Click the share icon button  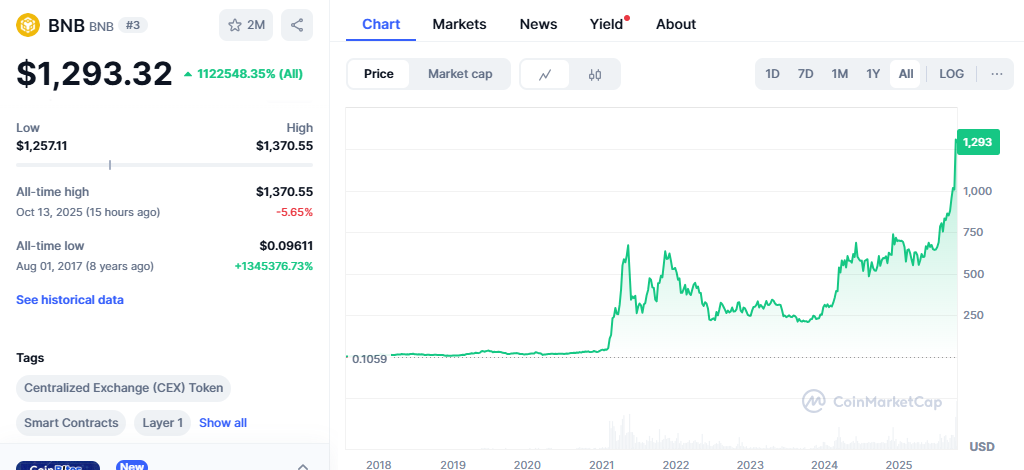(296, 25)
